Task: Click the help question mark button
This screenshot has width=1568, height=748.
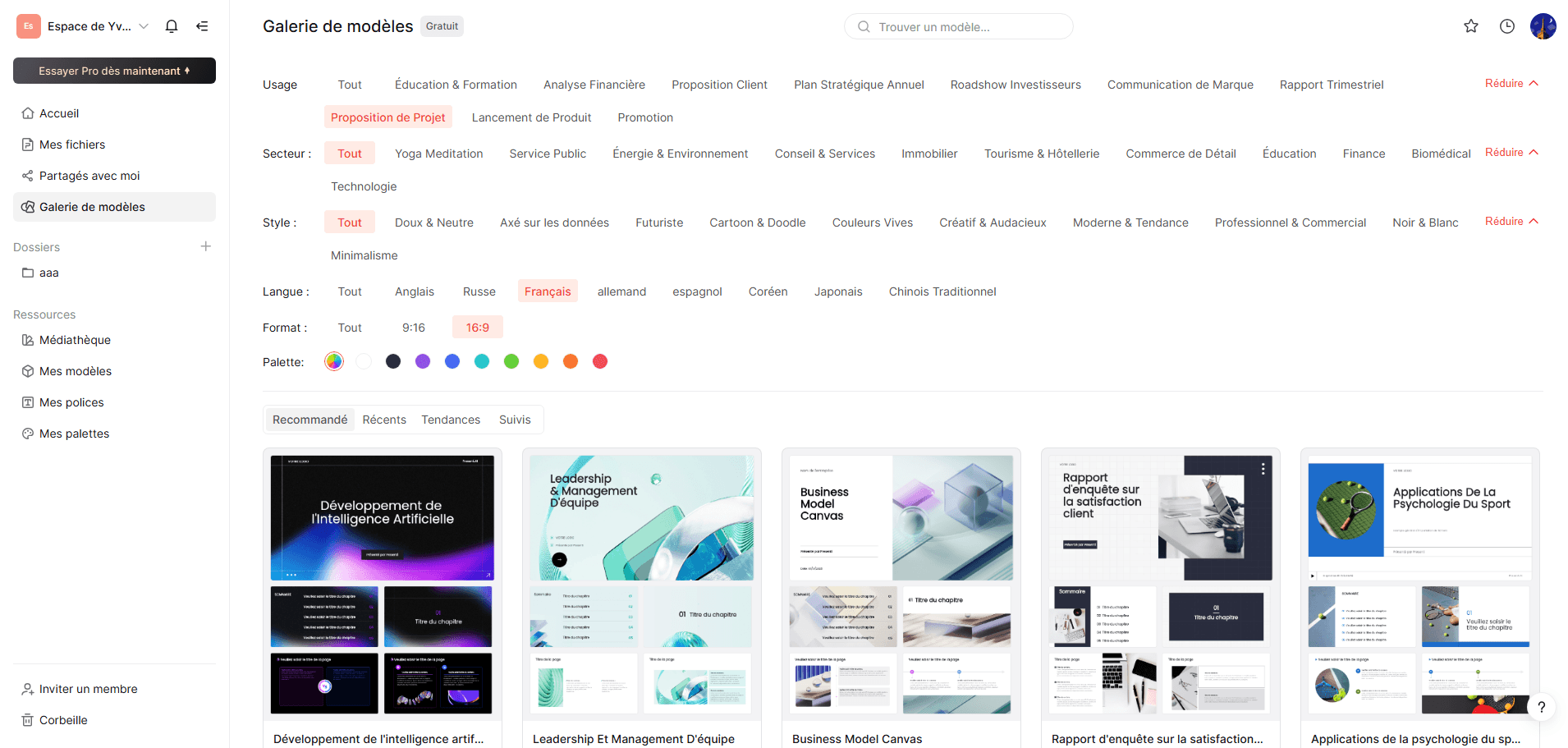Action: tap(1542, 707)
